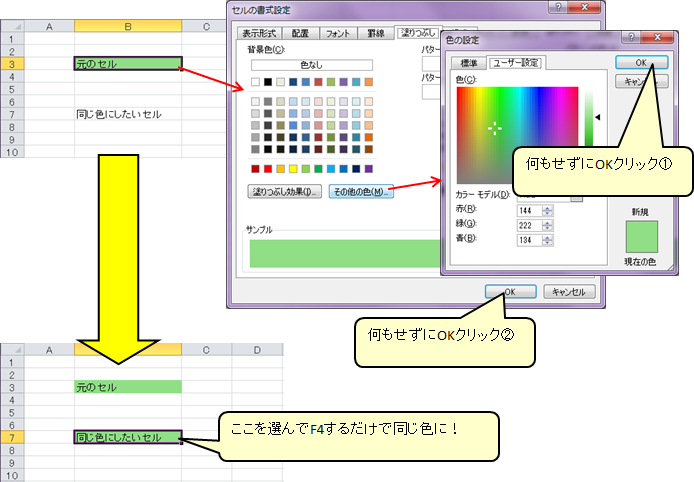Click the select-all corner of the top sheet
Image resolution: width=694 pixels, height=482 pixels.
pos(12,27)
